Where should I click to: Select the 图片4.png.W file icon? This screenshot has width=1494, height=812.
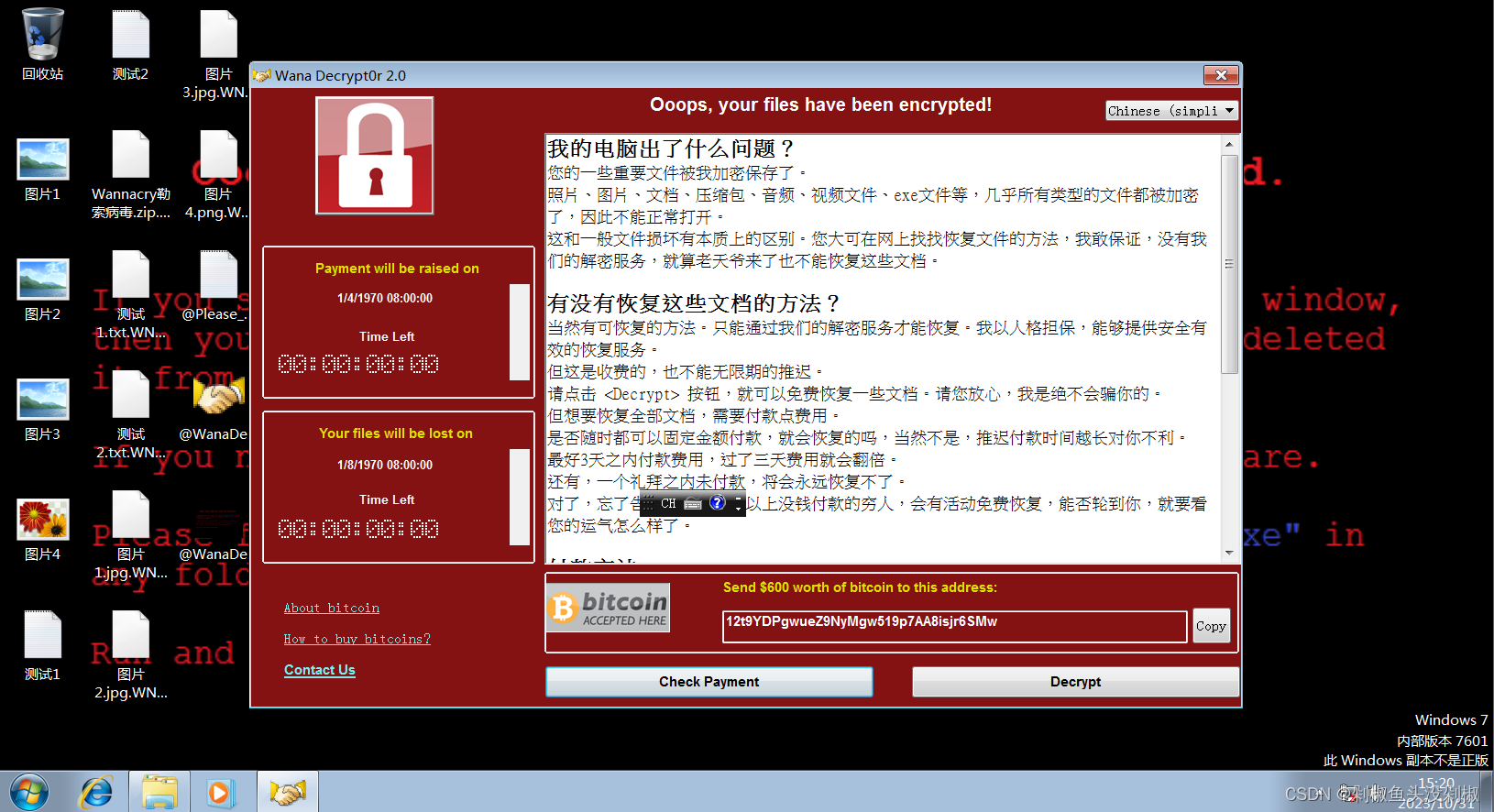pyautogui.click(x=218, y=174)
